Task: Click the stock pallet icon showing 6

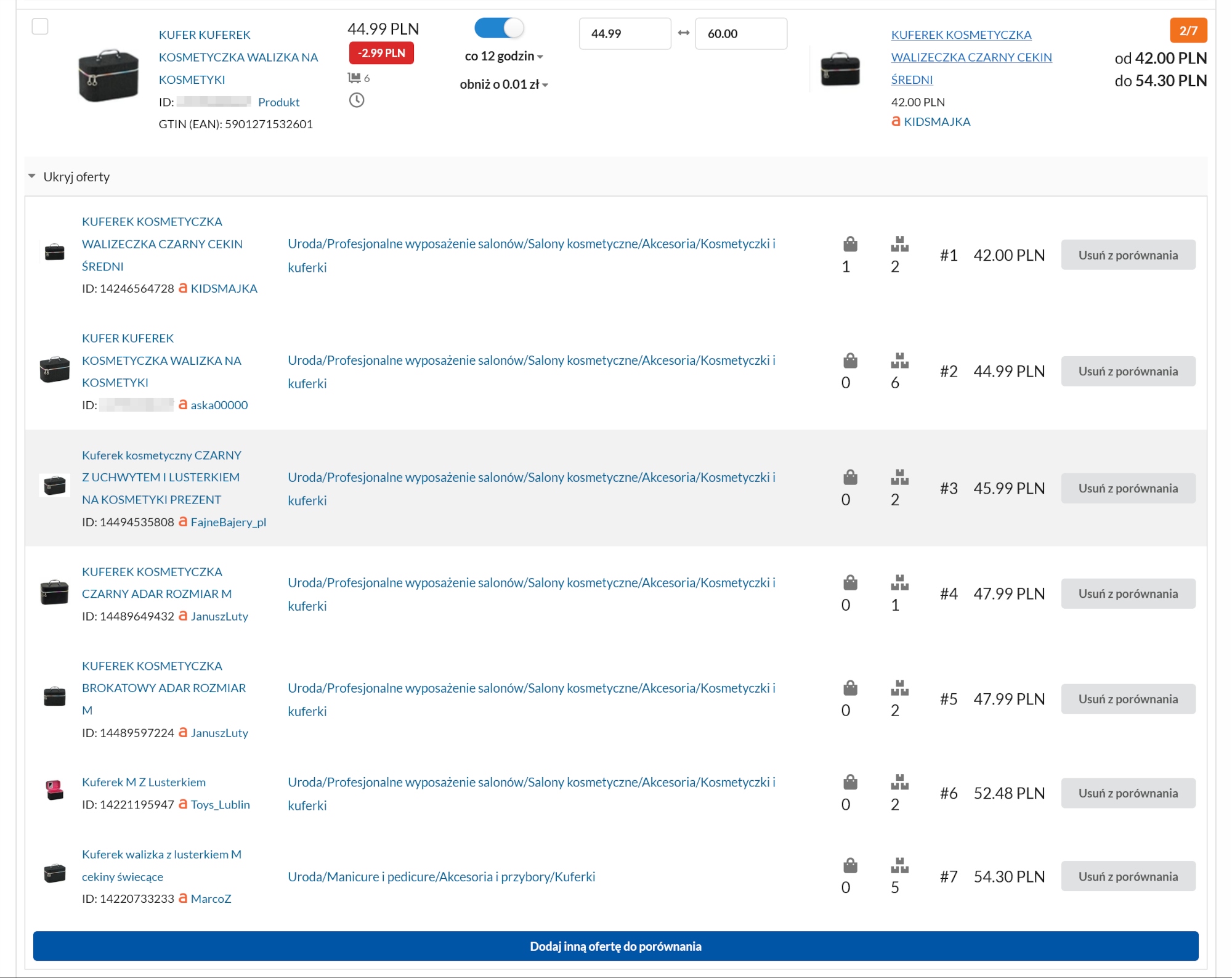Action: pos(354,78)
